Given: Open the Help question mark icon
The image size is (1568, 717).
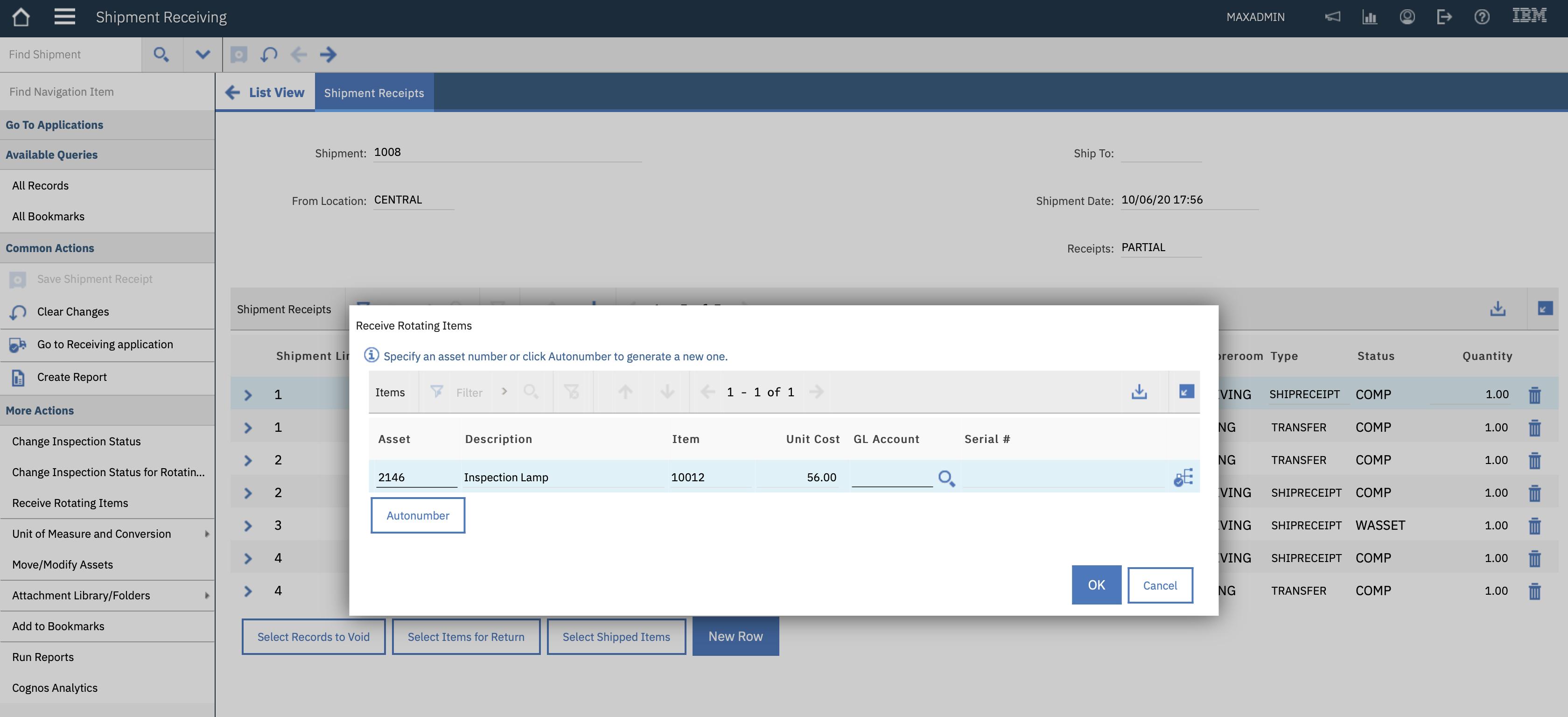Looking at the screenshot, I should point(1482,16).
